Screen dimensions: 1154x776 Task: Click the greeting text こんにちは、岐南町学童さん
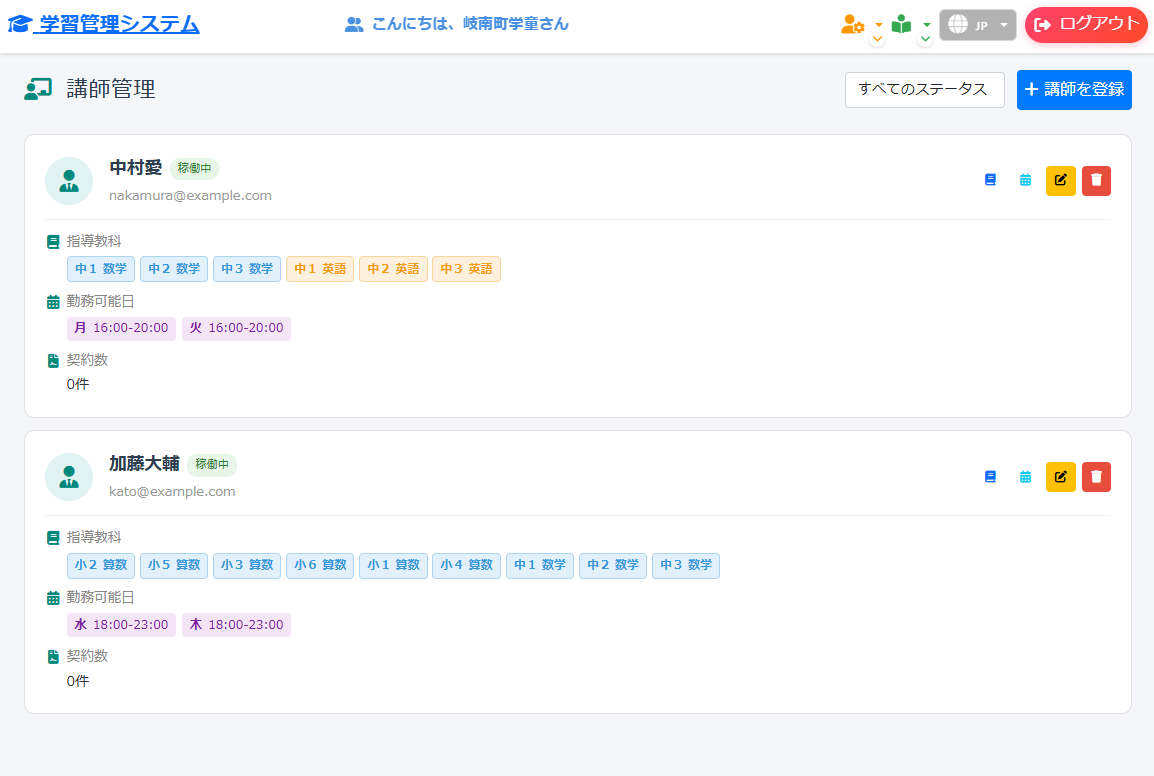coord(470,24)
